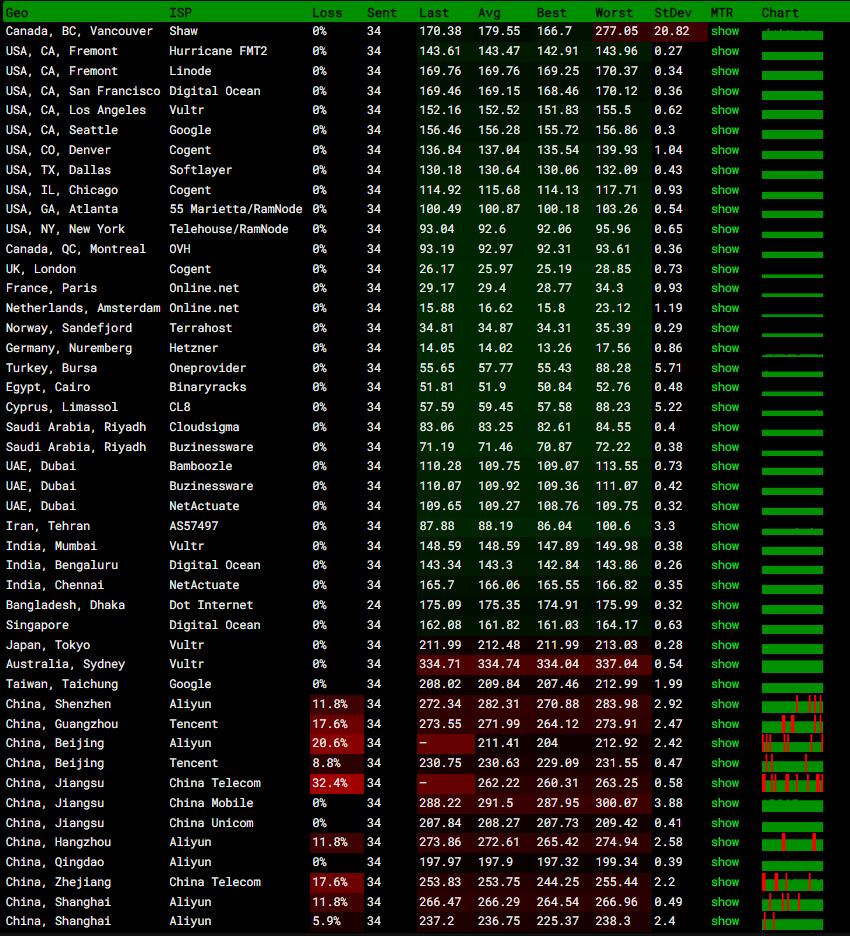This screenshot has height=936, width=850.
Task: Click the Worst column header
Action: coord(614,13)
